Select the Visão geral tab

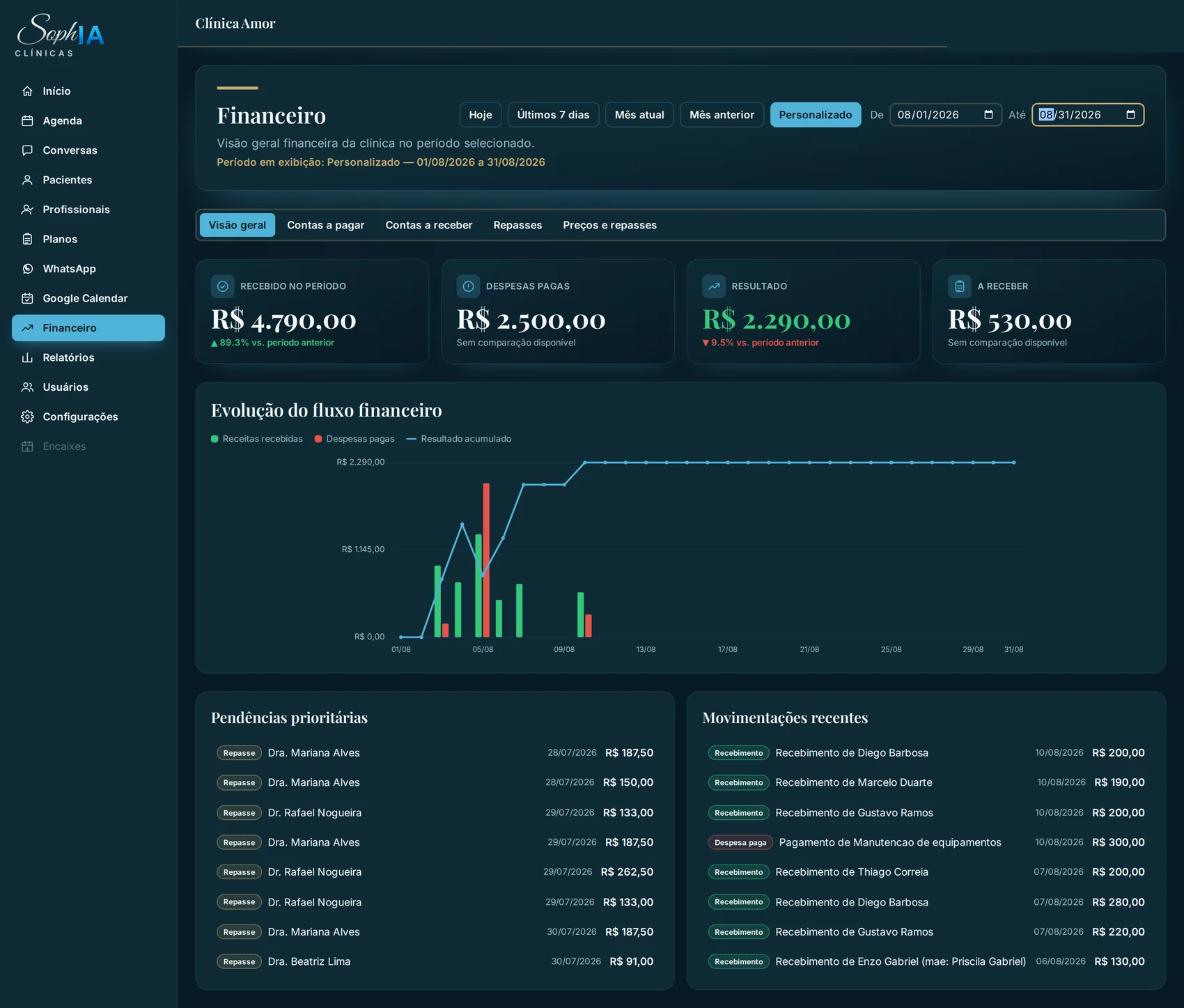(x=237, y=225)
